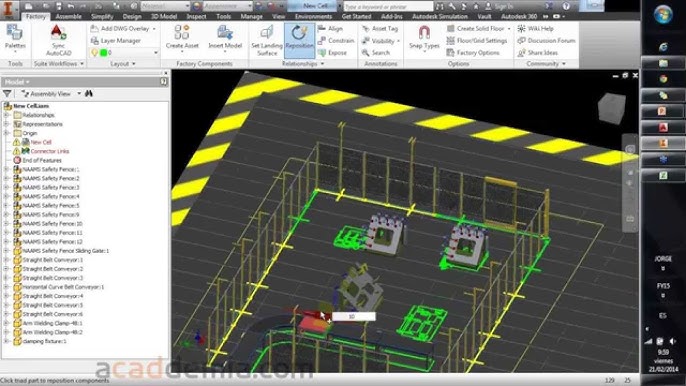686x386 pixels.
Task: Switch to the Design ribbon tab
Action: 132,17
